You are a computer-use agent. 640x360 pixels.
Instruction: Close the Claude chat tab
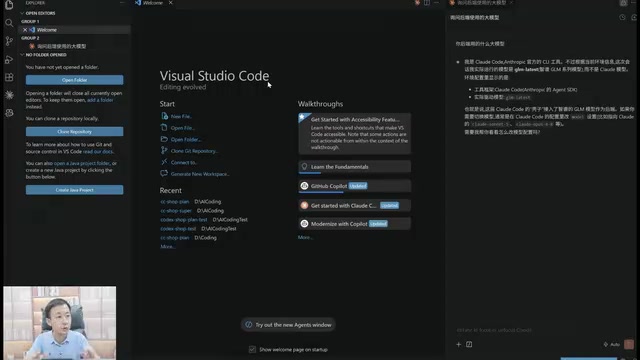tap(511, 3)
